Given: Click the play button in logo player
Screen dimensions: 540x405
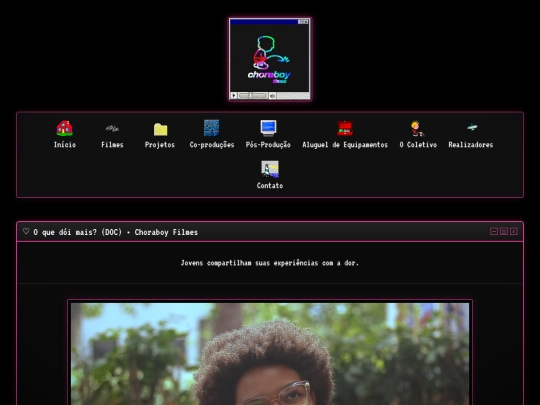Looking at the screenshot, I should [x=234, y=95].
